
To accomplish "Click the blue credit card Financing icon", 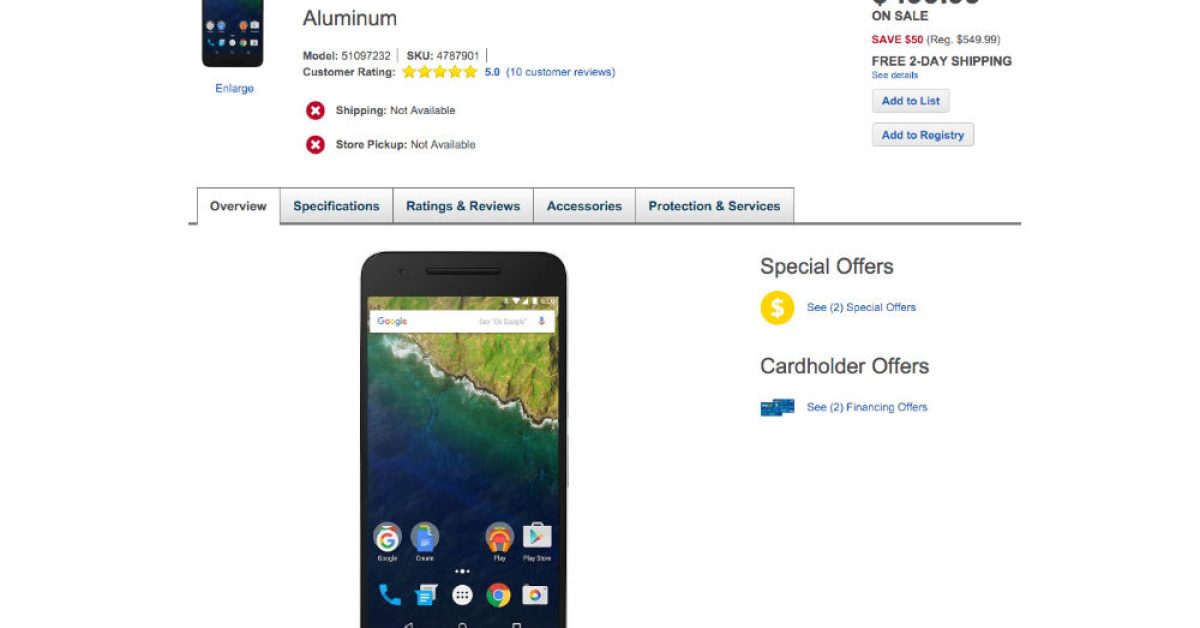I will (777, 407).
